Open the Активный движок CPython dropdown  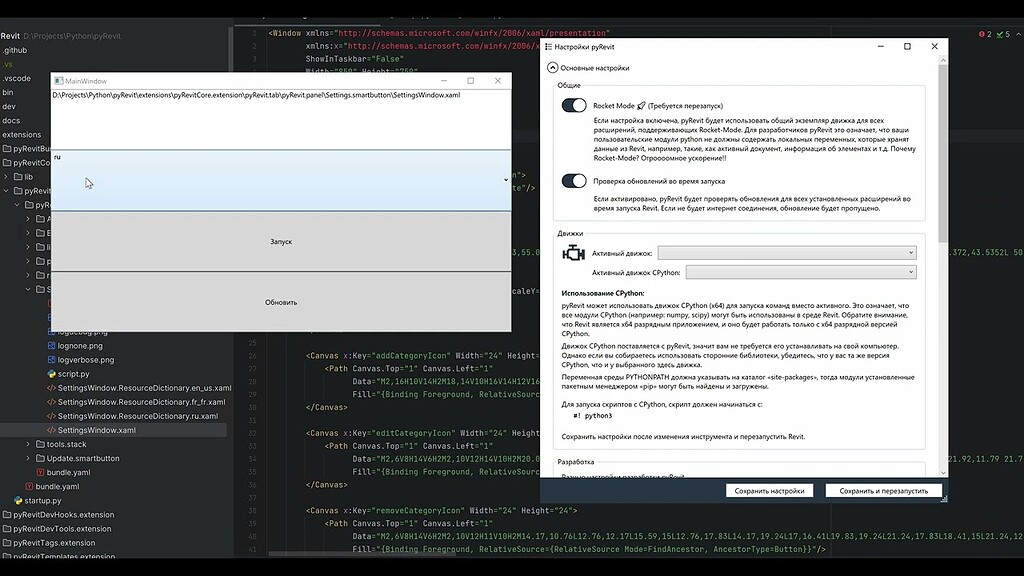(x=910, y=271)
